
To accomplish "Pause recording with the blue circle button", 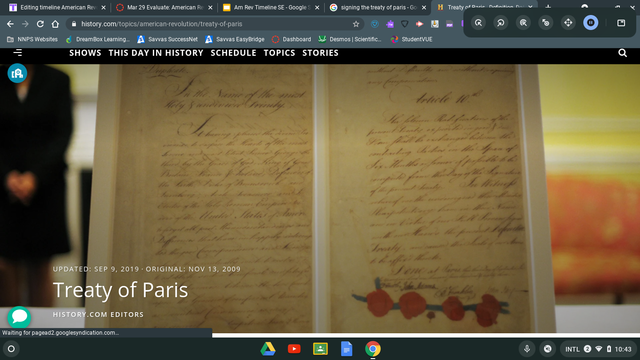I will tap(591, 23).
